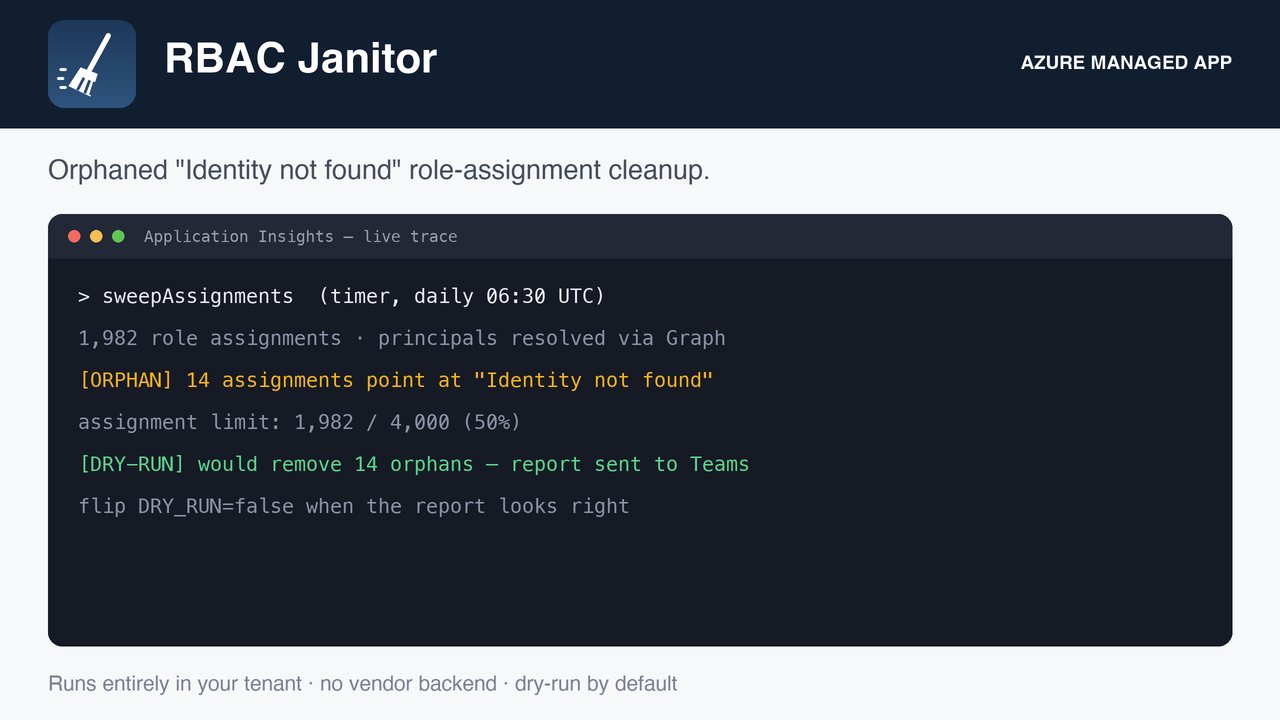Click the "[DRY-RUN] would remove 14 orphans" line
Image resolution: width=1280 pixels, height=720 pixels.
tap(414, 465)
